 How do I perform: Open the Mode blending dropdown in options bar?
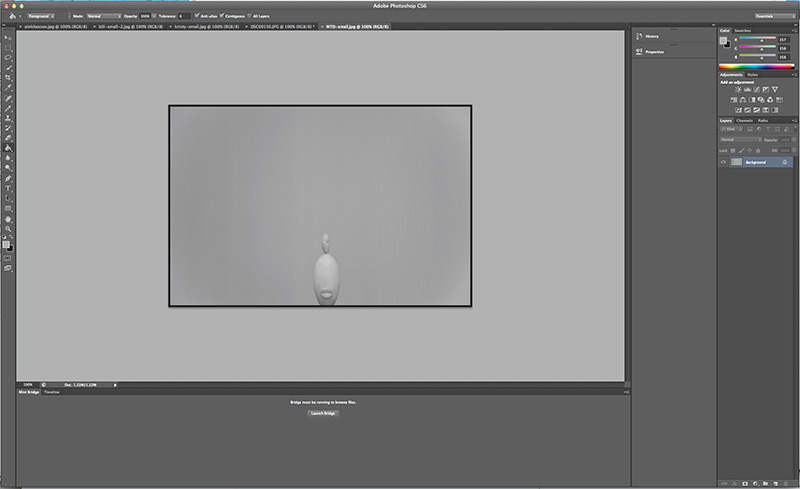[x=103, y=16]
